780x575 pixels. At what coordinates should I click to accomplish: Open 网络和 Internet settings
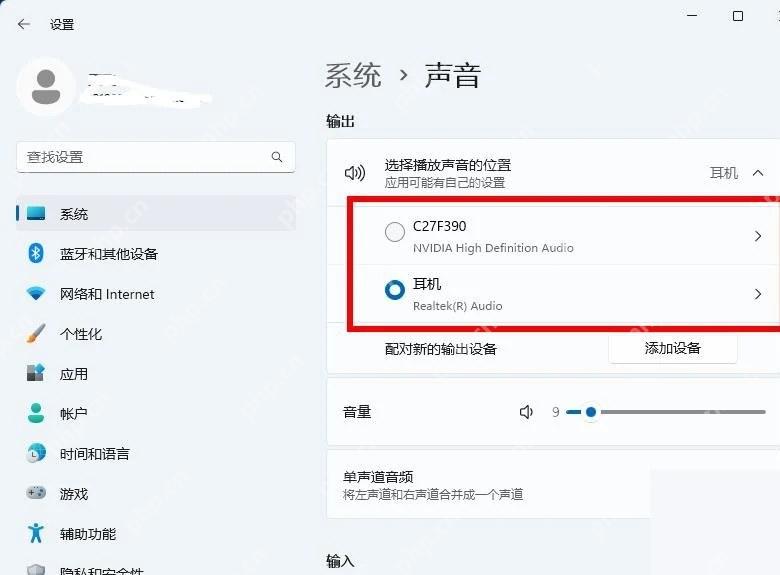click(x=156, y=293)
